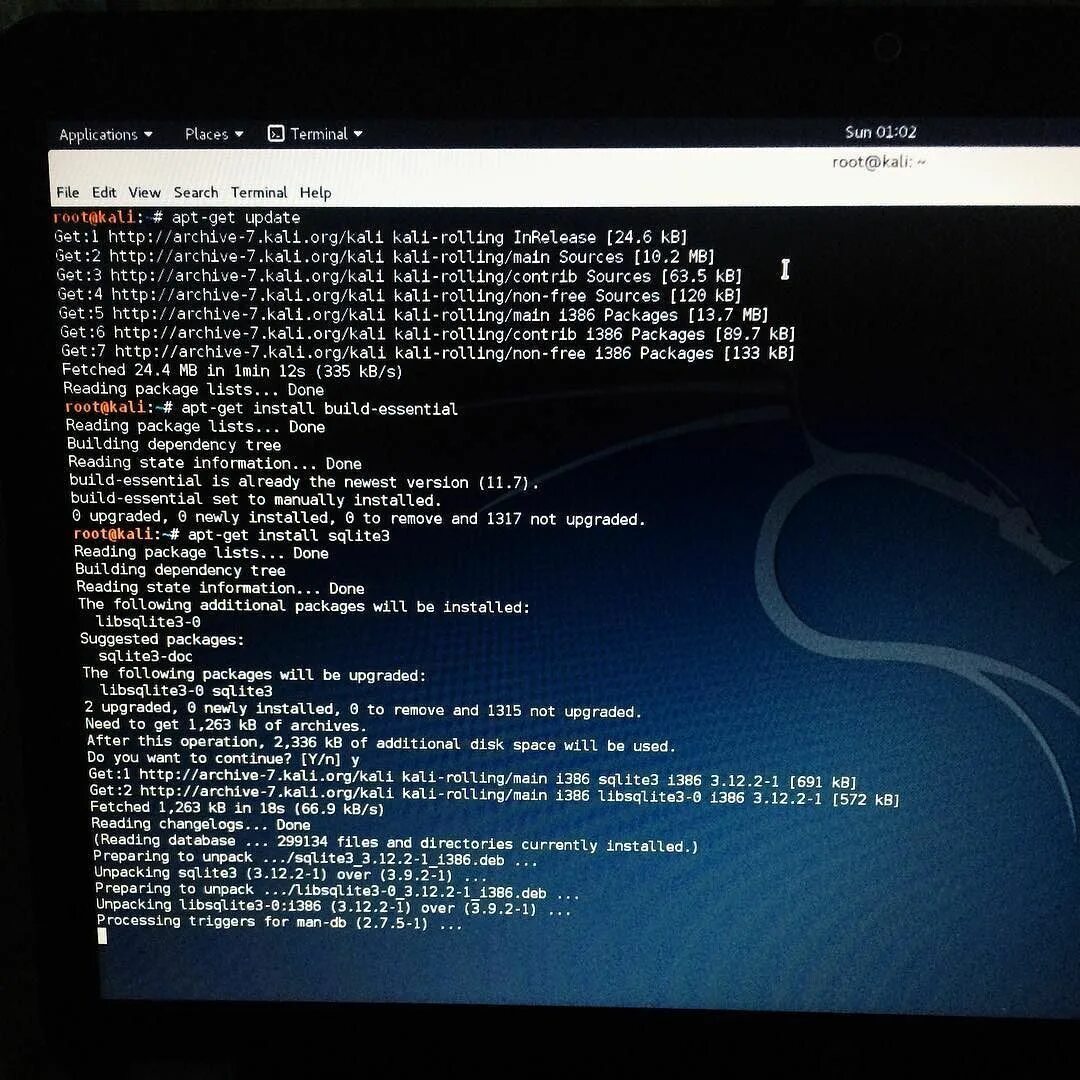Viewport: 1080px width, 1080px height.
Task: Click the root@kali window title
Action: (879, 162)
